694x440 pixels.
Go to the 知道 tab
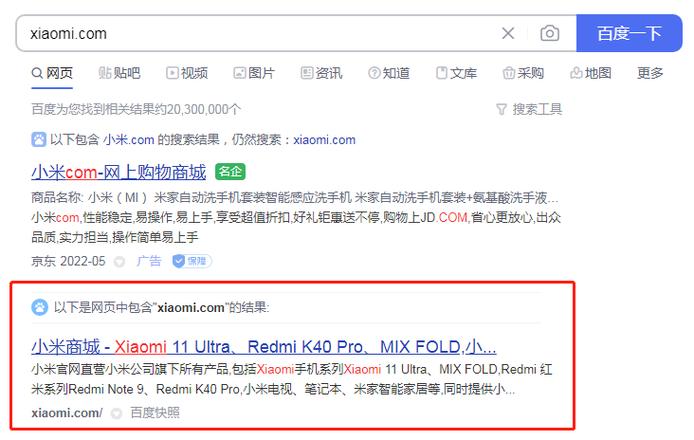[x=389, y=73]
